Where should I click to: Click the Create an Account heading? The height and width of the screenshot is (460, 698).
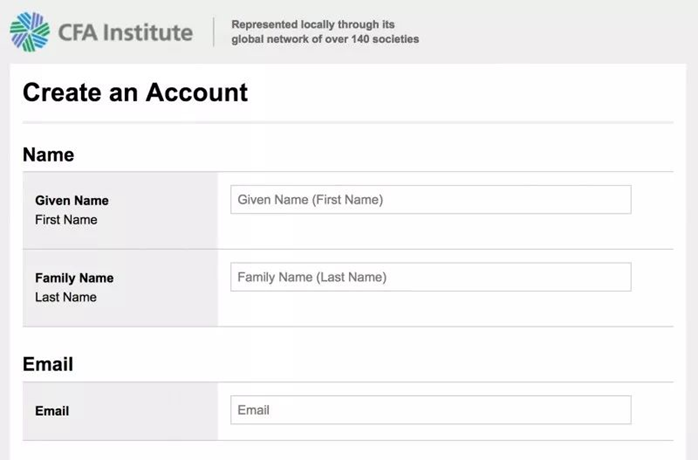(x=135, y=93)
